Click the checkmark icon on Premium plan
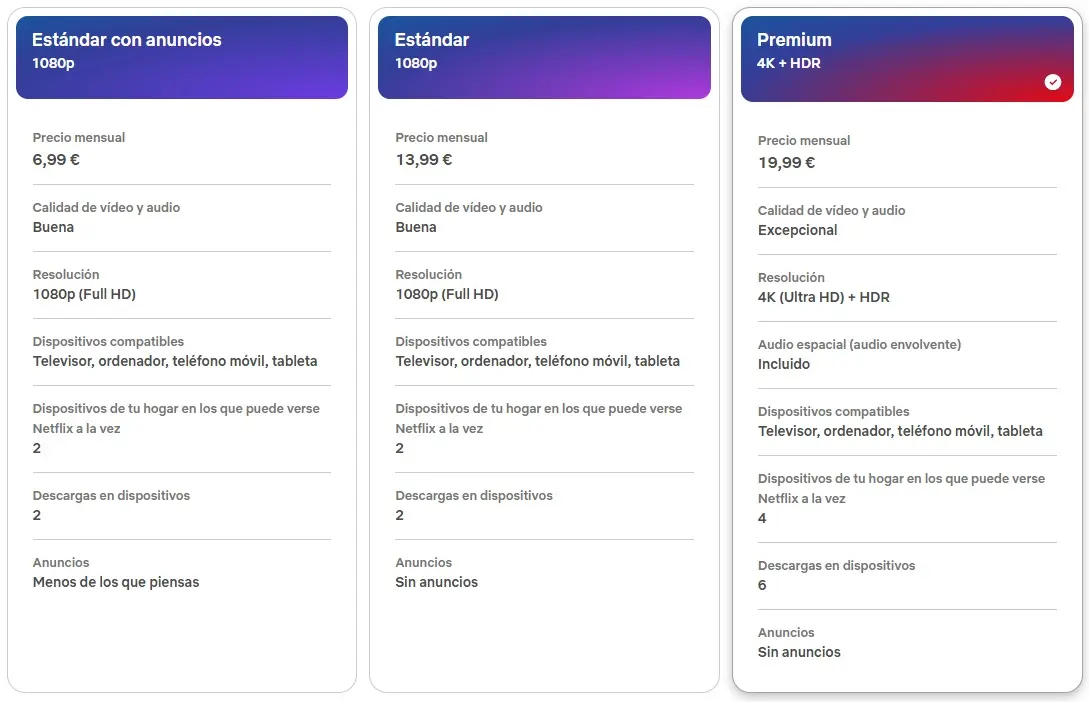This screenshot has height=702, width=1089. (x=1052, y=82)
